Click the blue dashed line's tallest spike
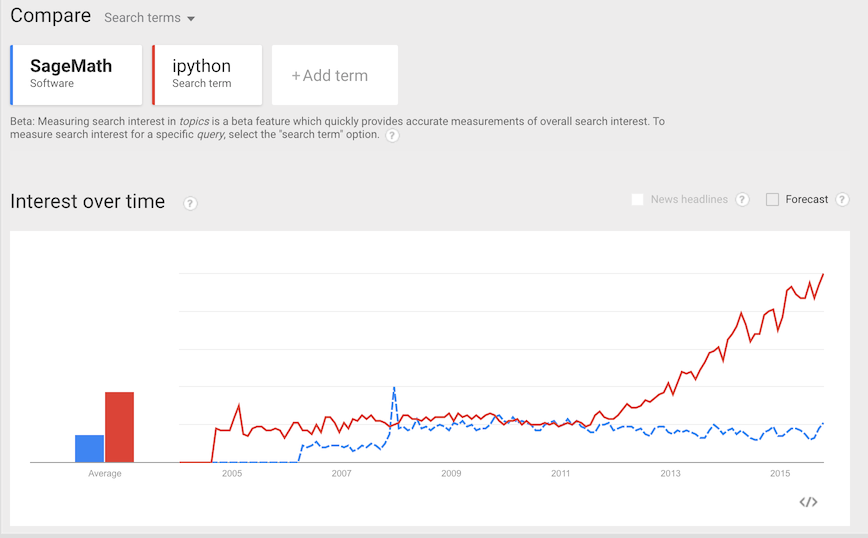The height and width of the screenshot is (538, 868). [394, 388]
